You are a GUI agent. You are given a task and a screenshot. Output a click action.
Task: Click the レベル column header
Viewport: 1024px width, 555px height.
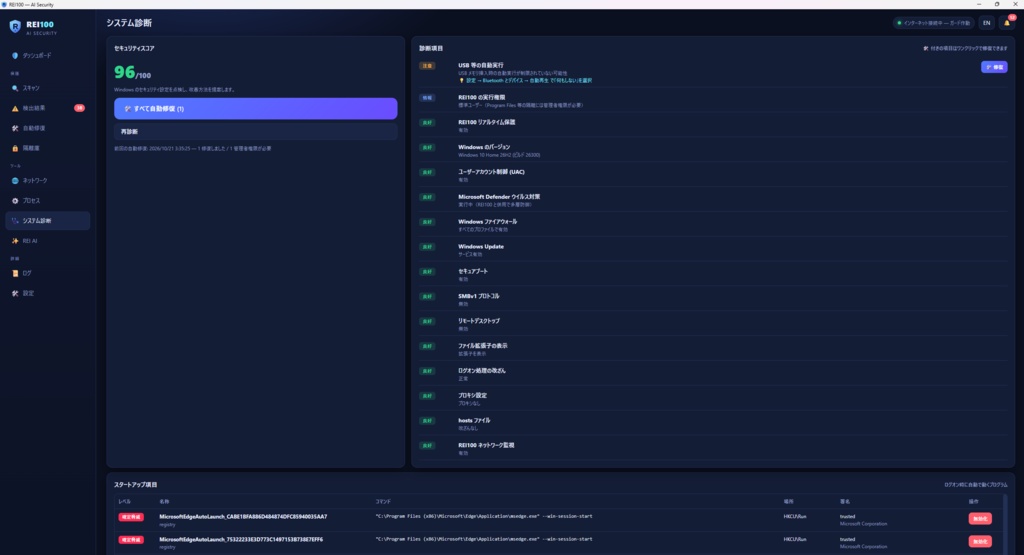point(125,501)
